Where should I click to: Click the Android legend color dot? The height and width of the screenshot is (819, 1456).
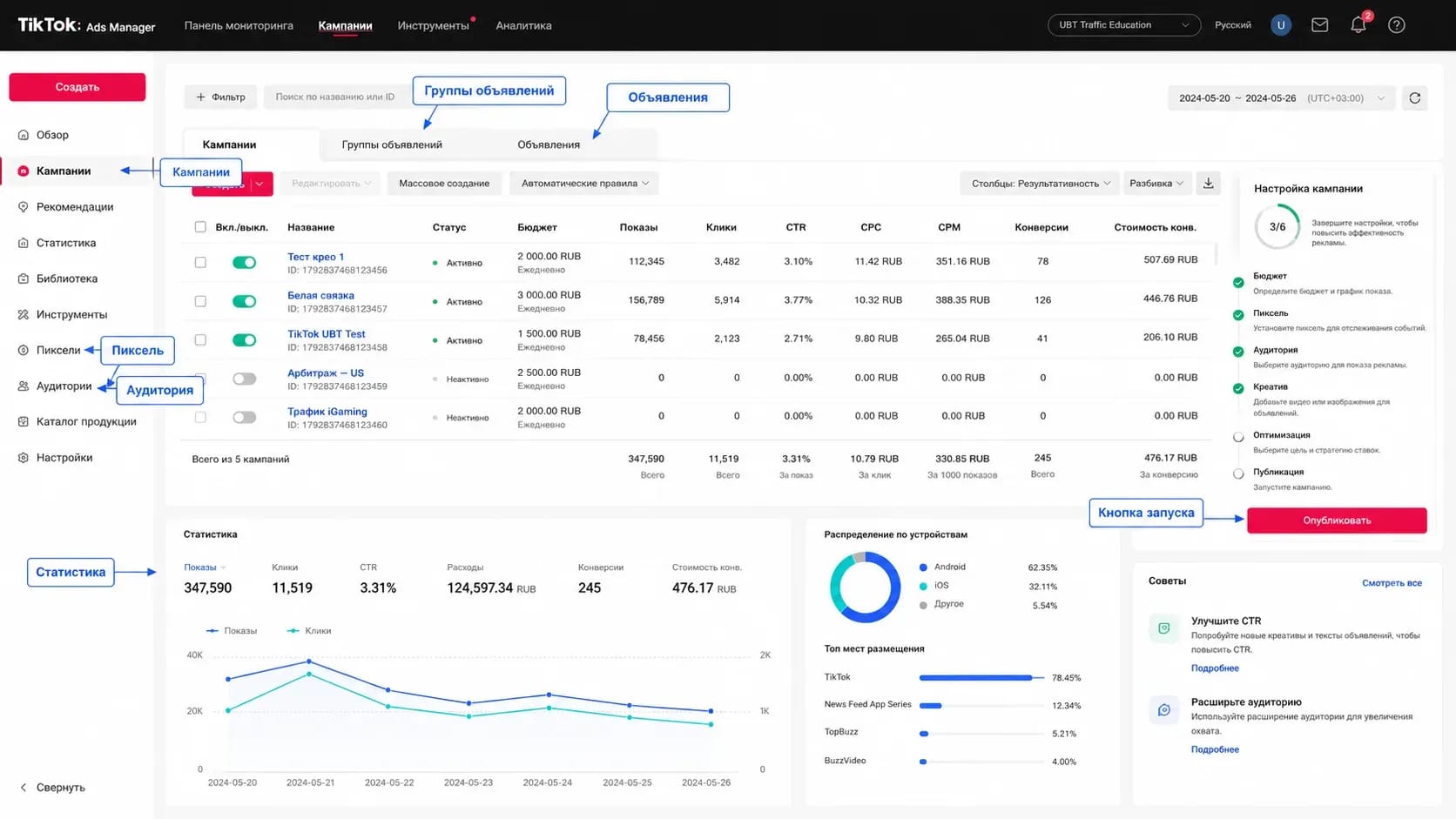click(923, 567)
